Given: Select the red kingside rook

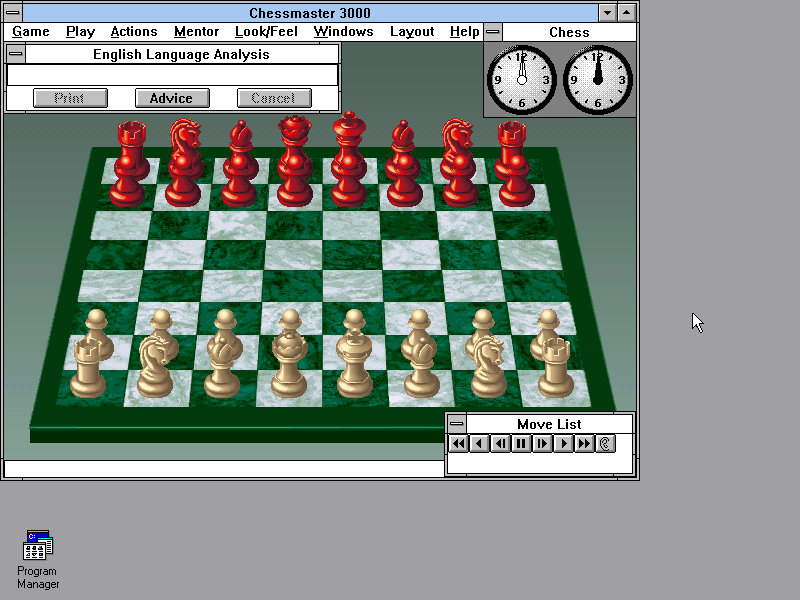Looking at the screenshot, I should click(x=512, y=140).
